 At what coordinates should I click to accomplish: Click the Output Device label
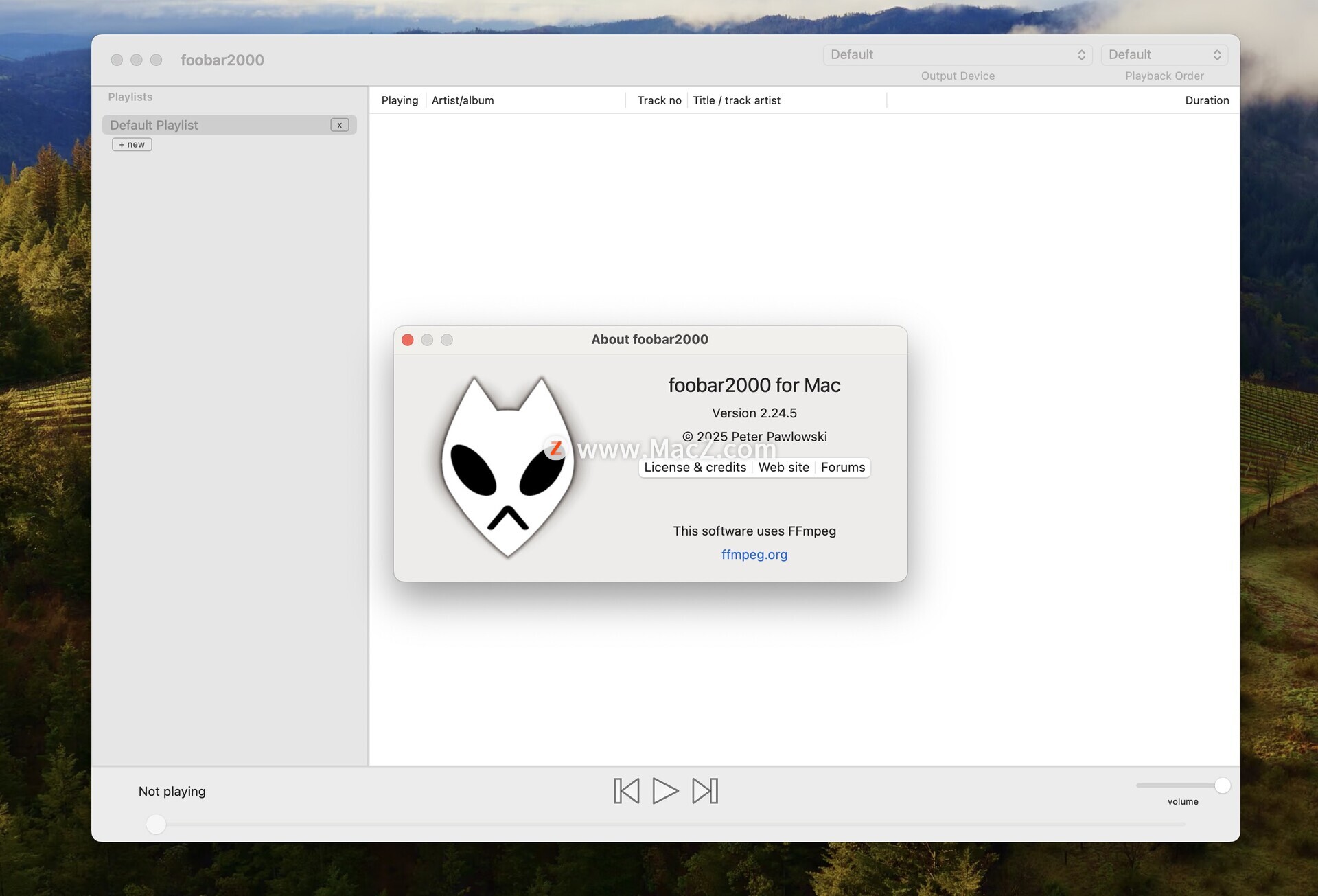pyautogui.click(x=958, y=76)
